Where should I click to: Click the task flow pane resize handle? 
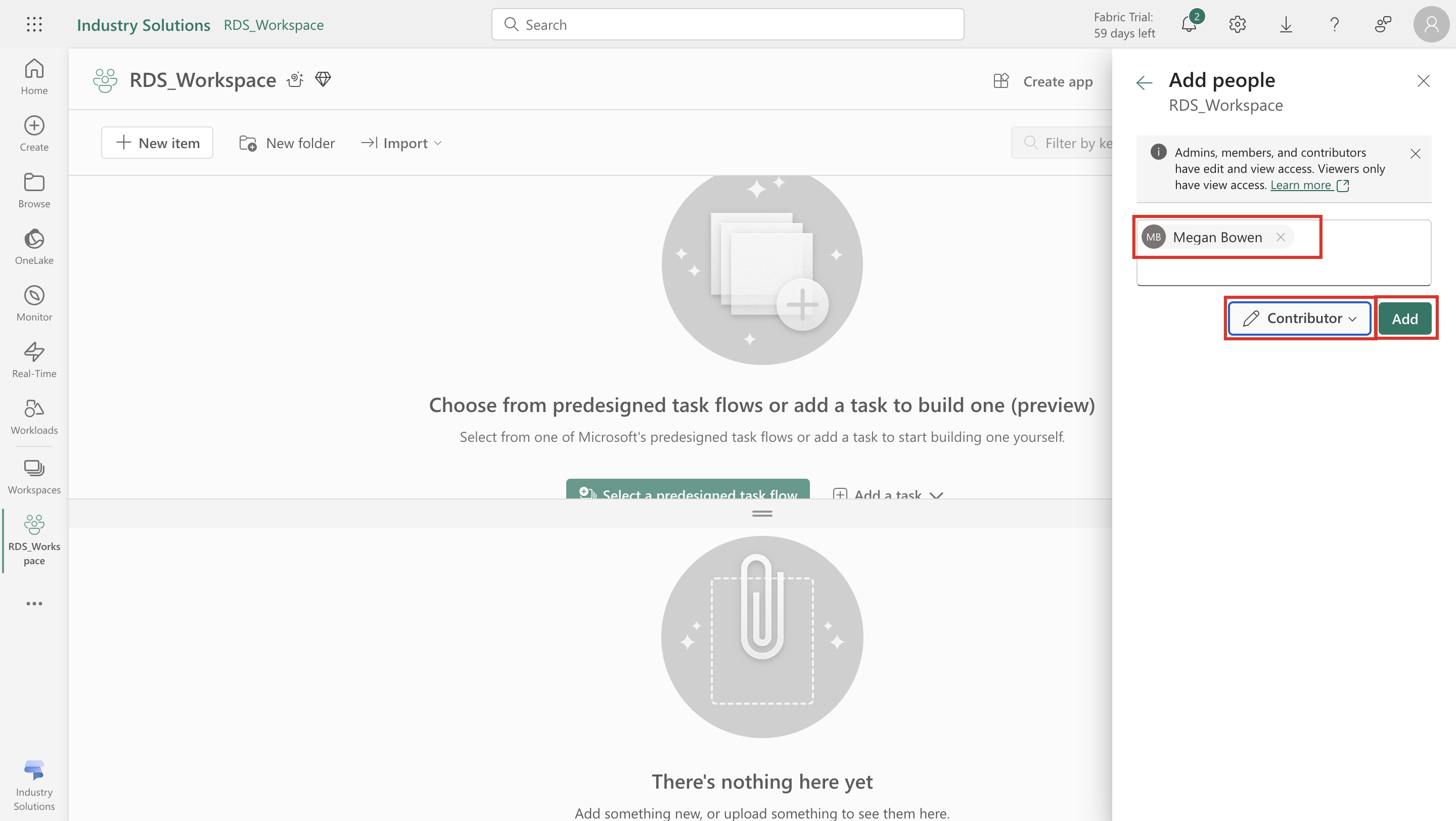pyautogui.click(x=762, y=514)
